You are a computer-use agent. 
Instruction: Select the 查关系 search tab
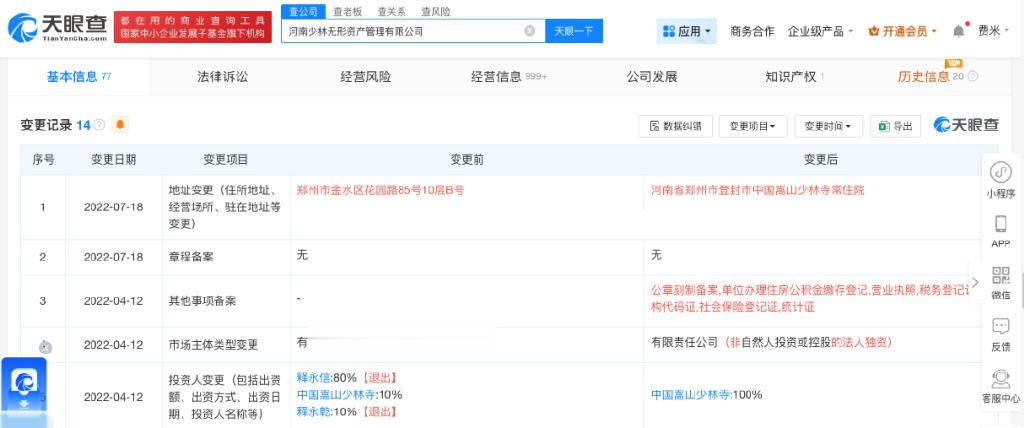[391, 11]
